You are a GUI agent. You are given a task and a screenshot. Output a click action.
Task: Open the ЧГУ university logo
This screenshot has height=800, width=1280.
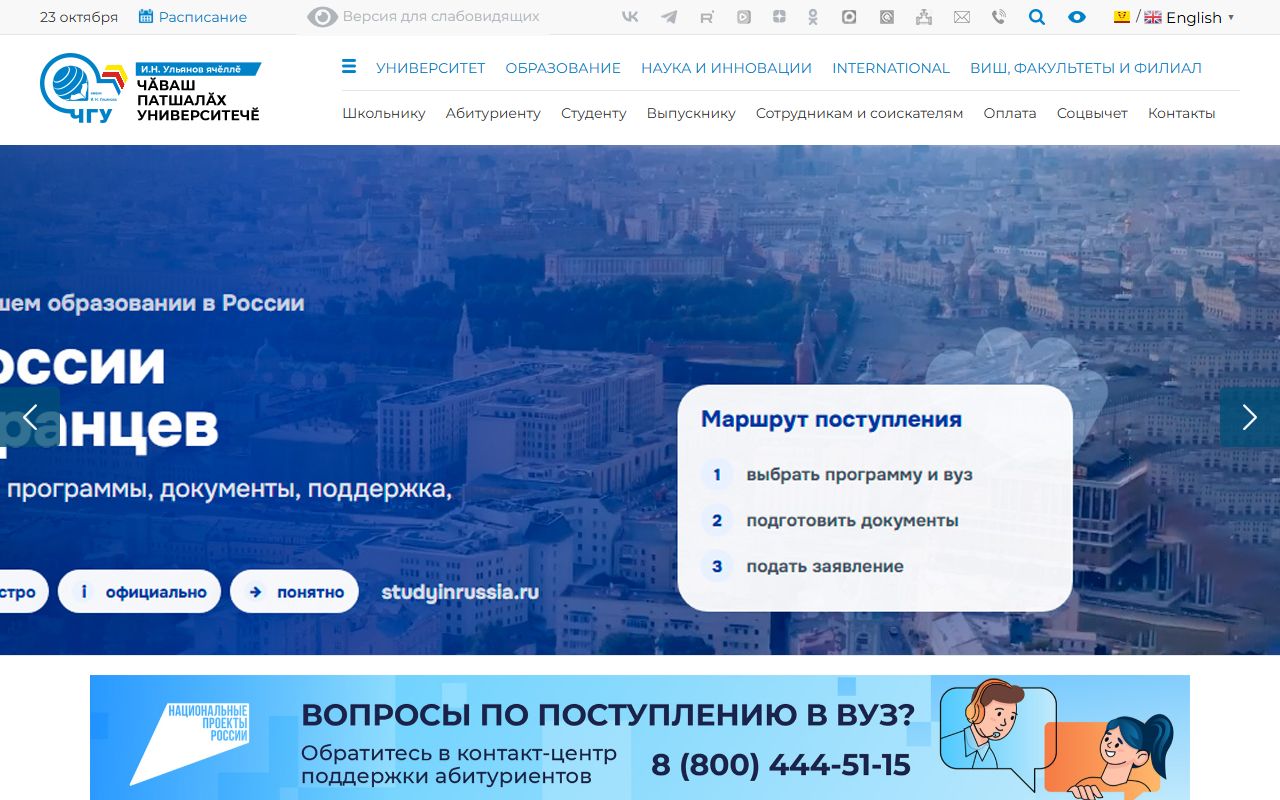pos(84,88)
